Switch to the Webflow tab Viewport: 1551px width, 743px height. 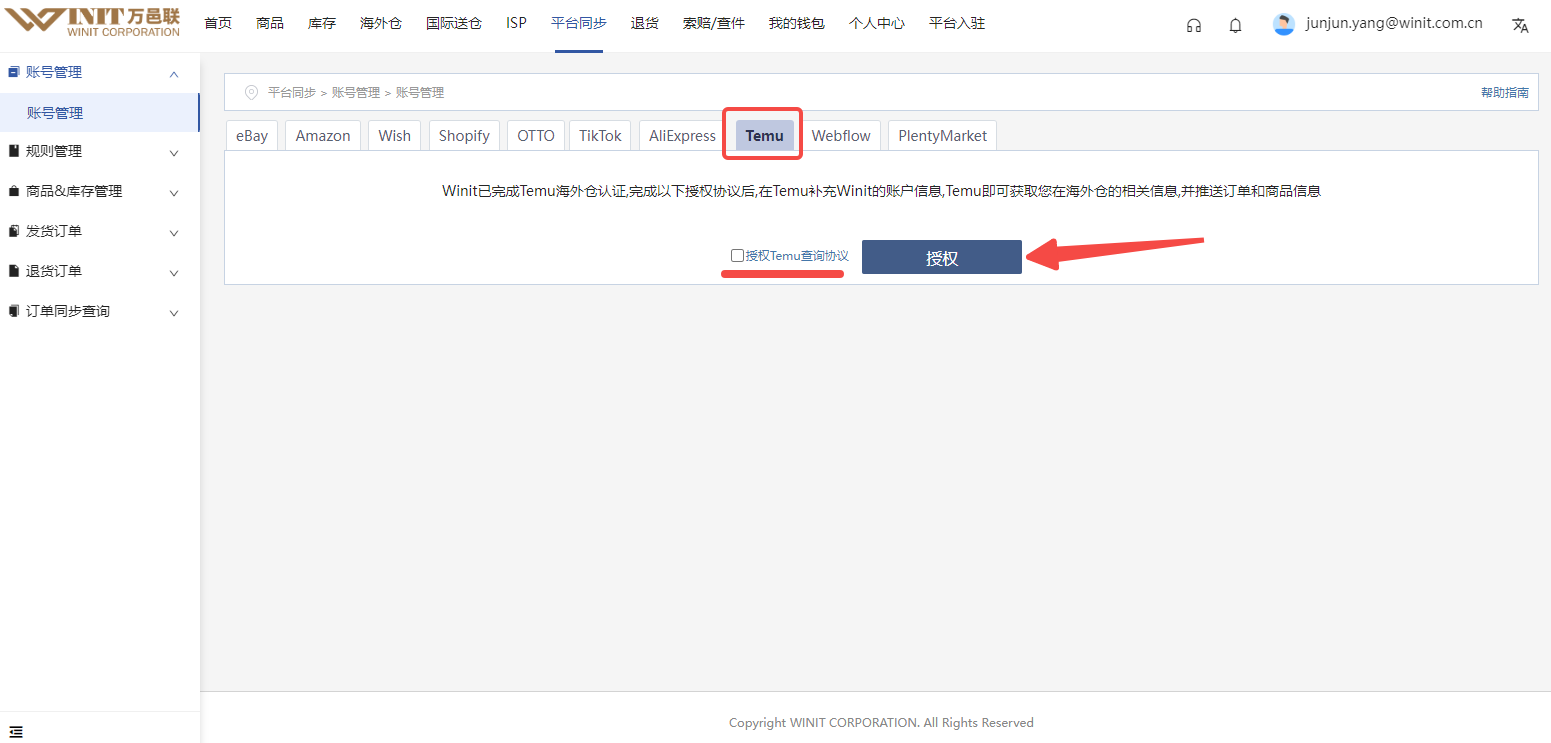pos(841,136)
